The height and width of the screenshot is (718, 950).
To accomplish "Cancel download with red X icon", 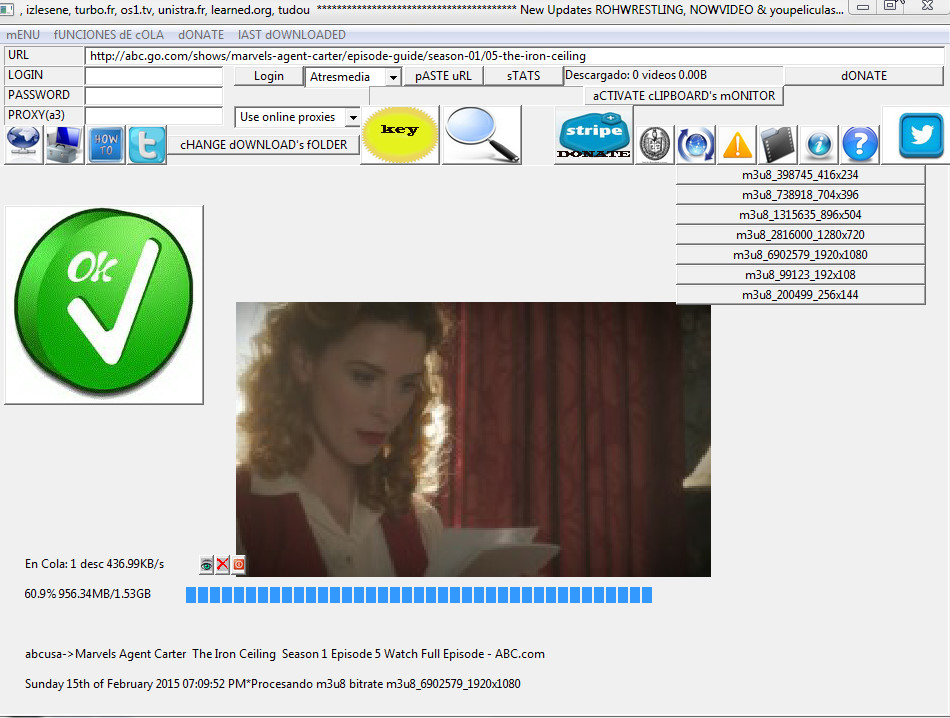I will coord(222,565).
